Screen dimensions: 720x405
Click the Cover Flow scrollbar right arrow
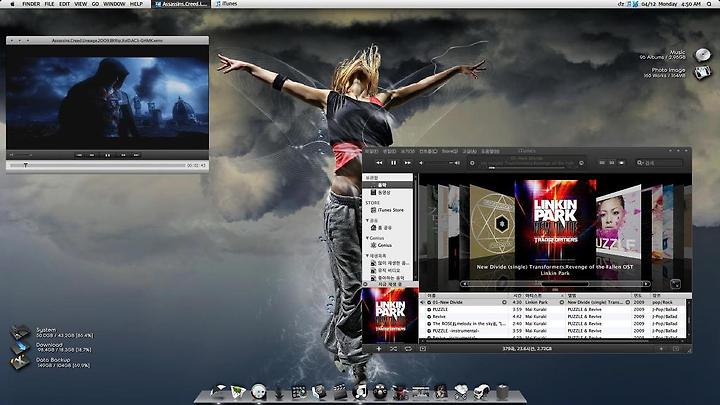pyautogui.click(x=646, y=284)
